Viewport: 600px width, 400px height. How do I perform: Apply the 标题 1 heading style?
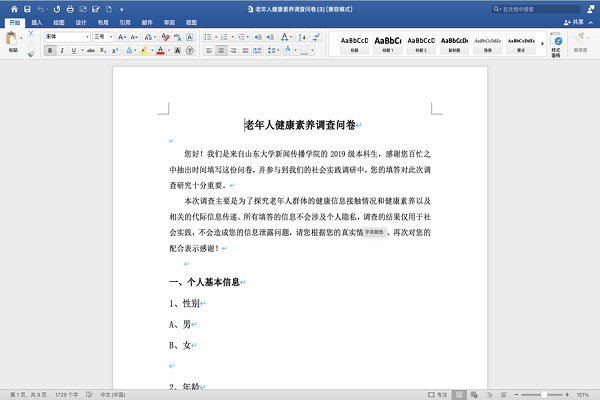point(387,42)
